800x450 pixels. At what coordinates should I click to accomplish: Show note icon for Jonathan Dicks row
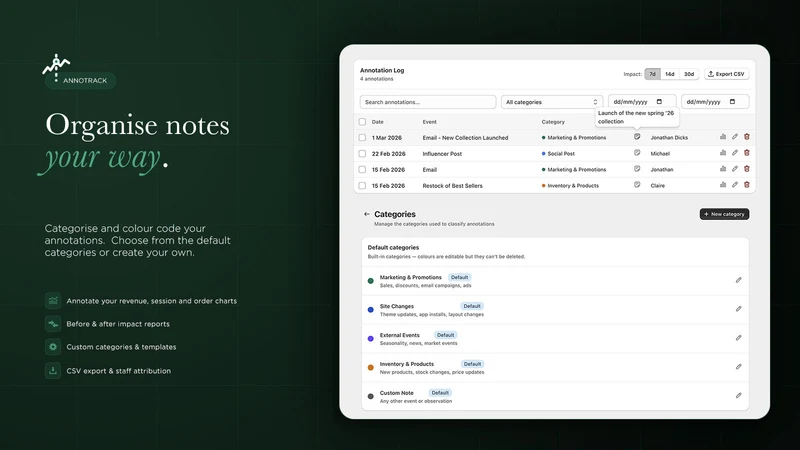tap(637, 137)
